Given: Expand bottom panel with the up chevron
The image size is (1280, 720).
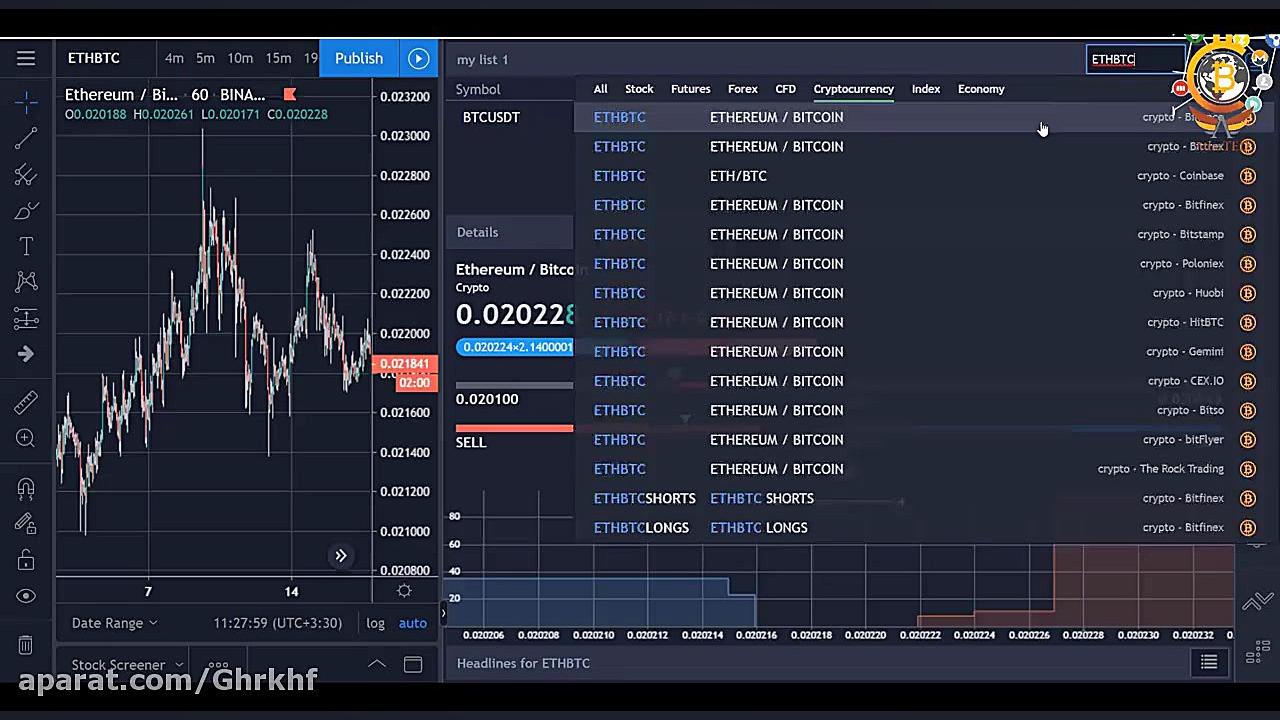Looking at the screenshot, I should [377, 665].
